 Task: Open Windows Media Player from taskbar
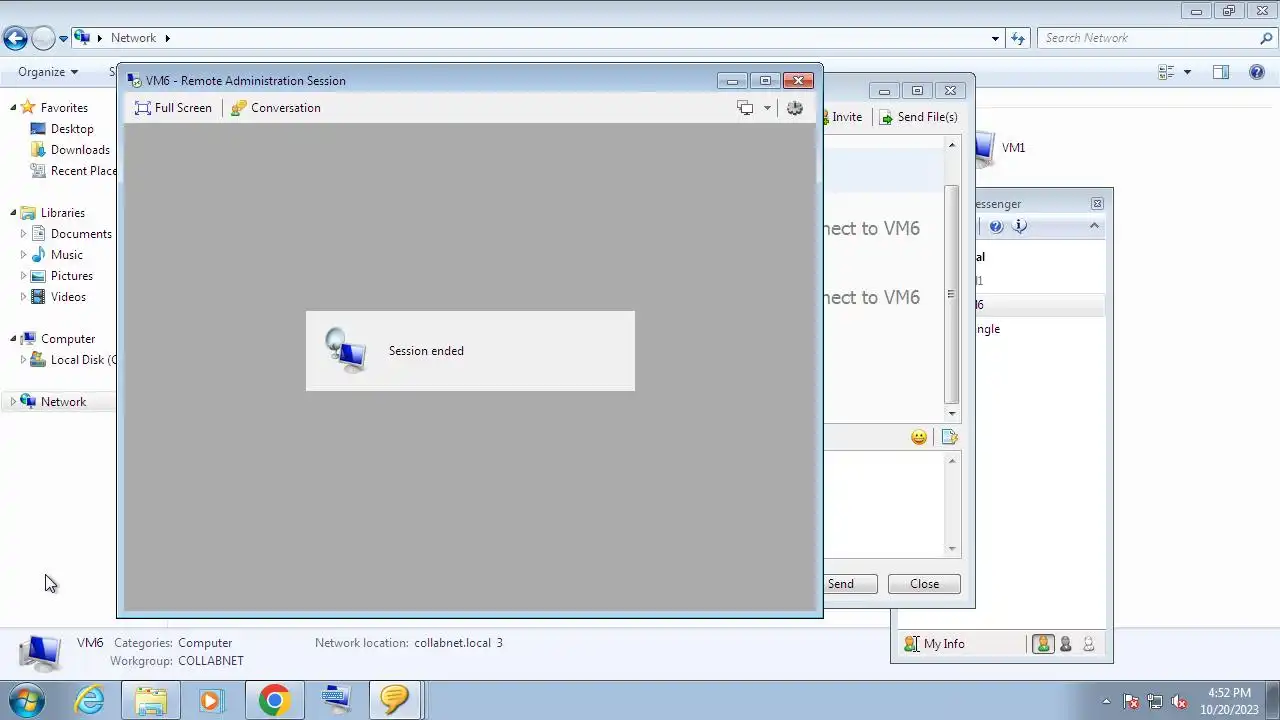pyautogui.click(x=211, y=700)
